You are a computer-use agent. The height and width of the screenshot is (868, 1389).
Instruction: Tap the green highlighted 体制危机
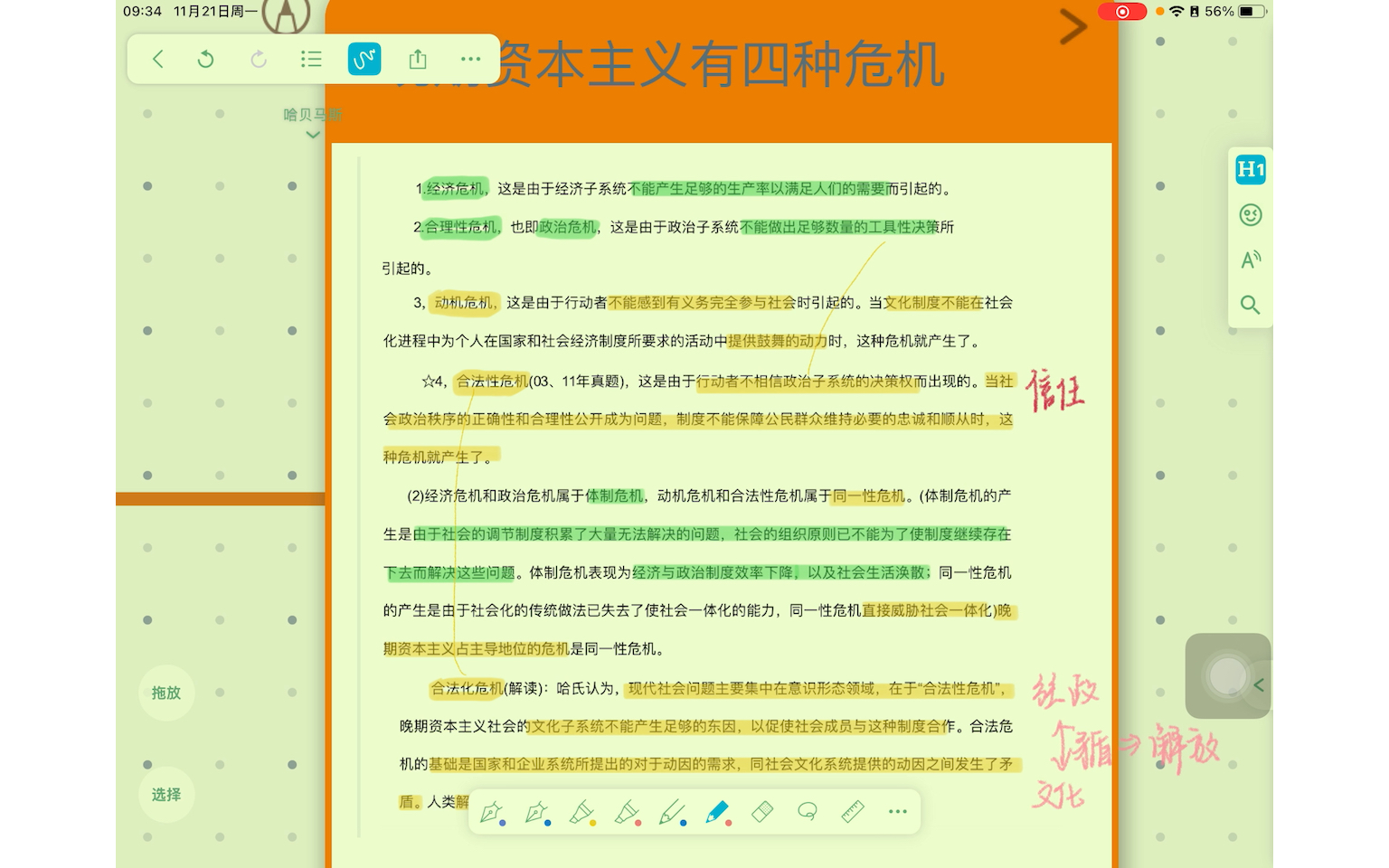click(614, 495)
